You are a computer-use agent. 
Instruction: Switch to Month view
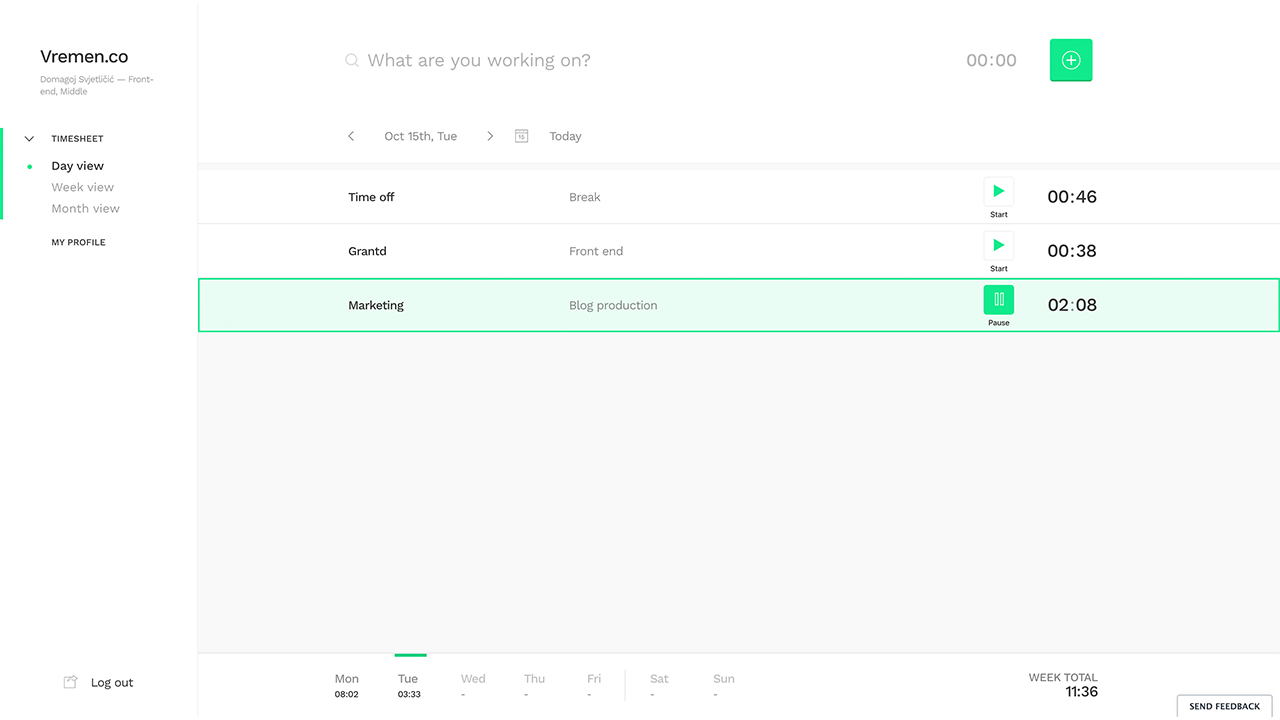click(x=85, y=208)
